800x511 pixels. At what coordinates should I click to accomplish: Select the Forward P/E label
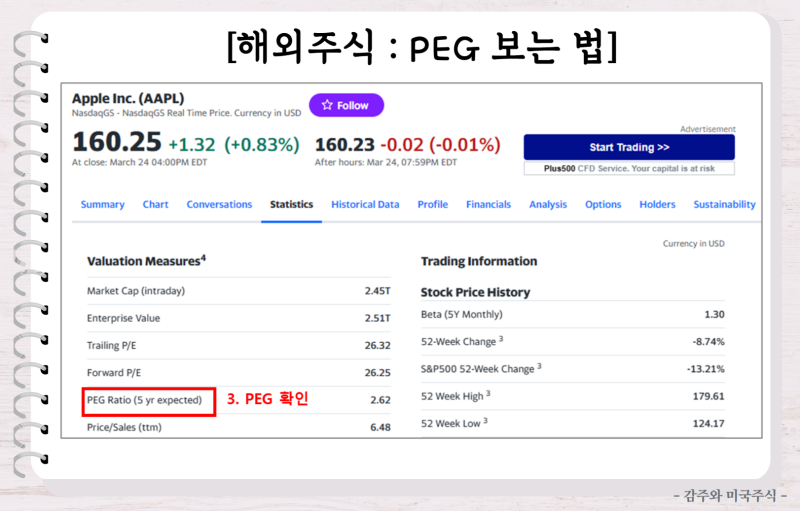114,373
